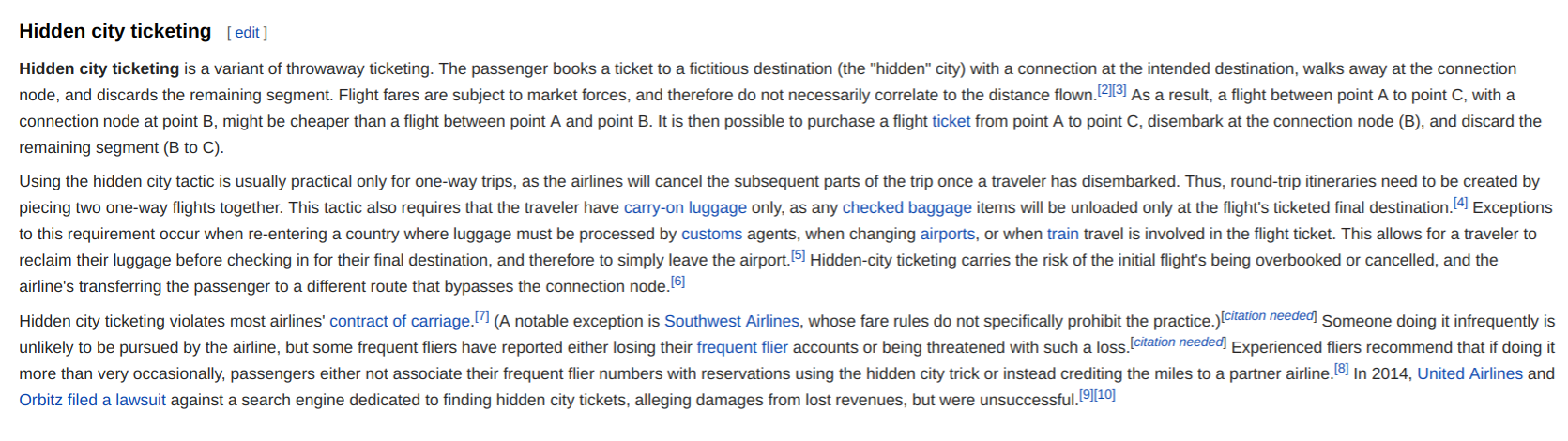Open the 'train' link
The width and height of the screenshot is (1568, 441).
click(1062, 234)
